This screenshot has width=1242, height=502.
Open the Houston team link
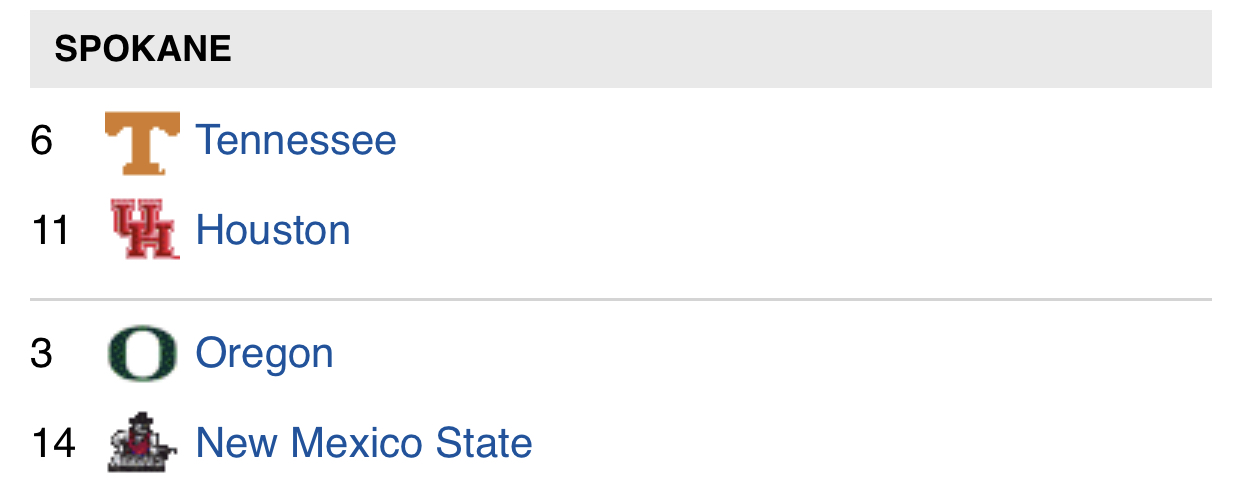(273, 230)
